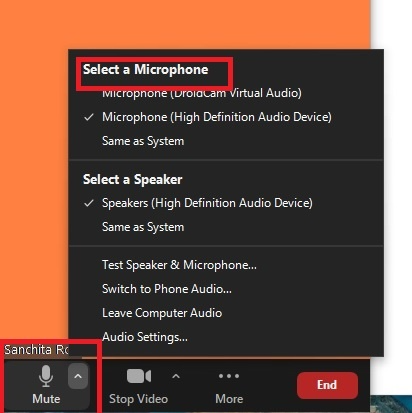
Task: Click the microphone Mute icon
Action: point(46,376)
